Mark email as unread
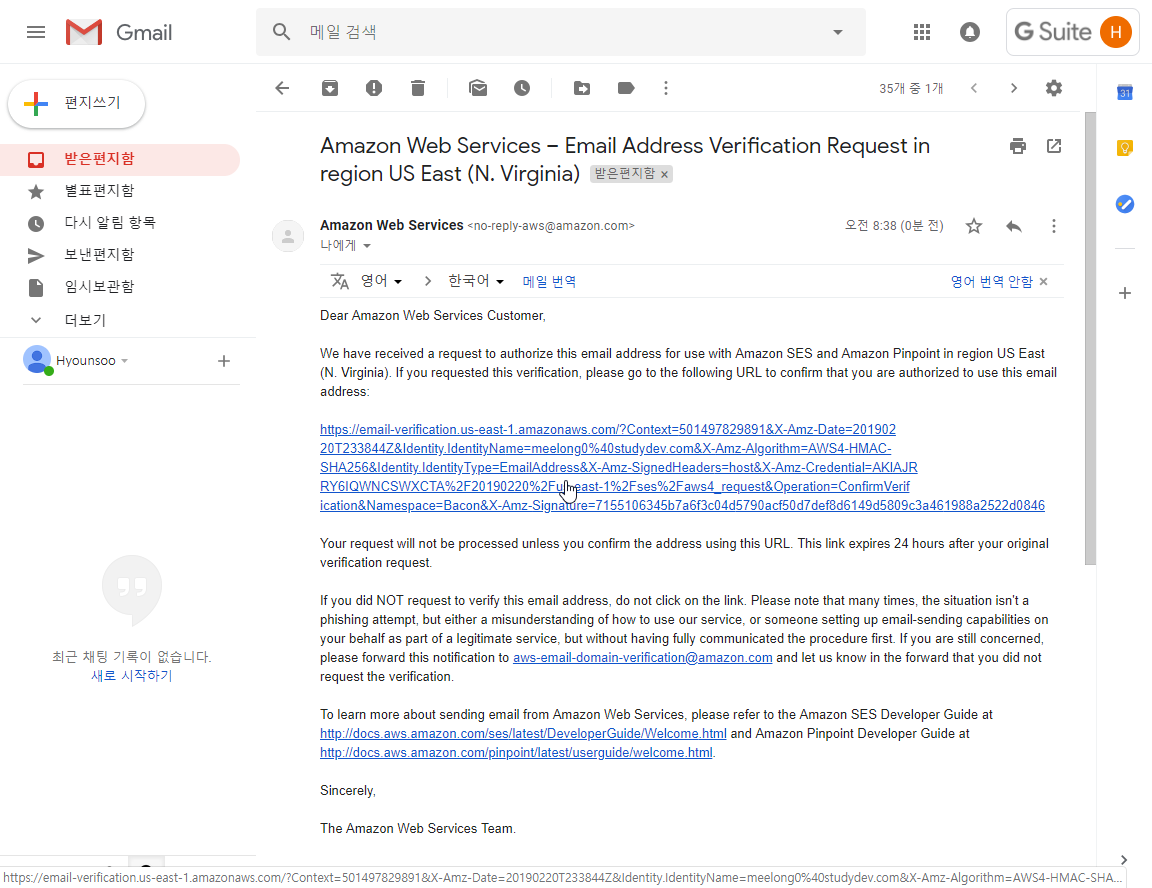The width and height of the screenshot is (1152, 888). [478, 88]
